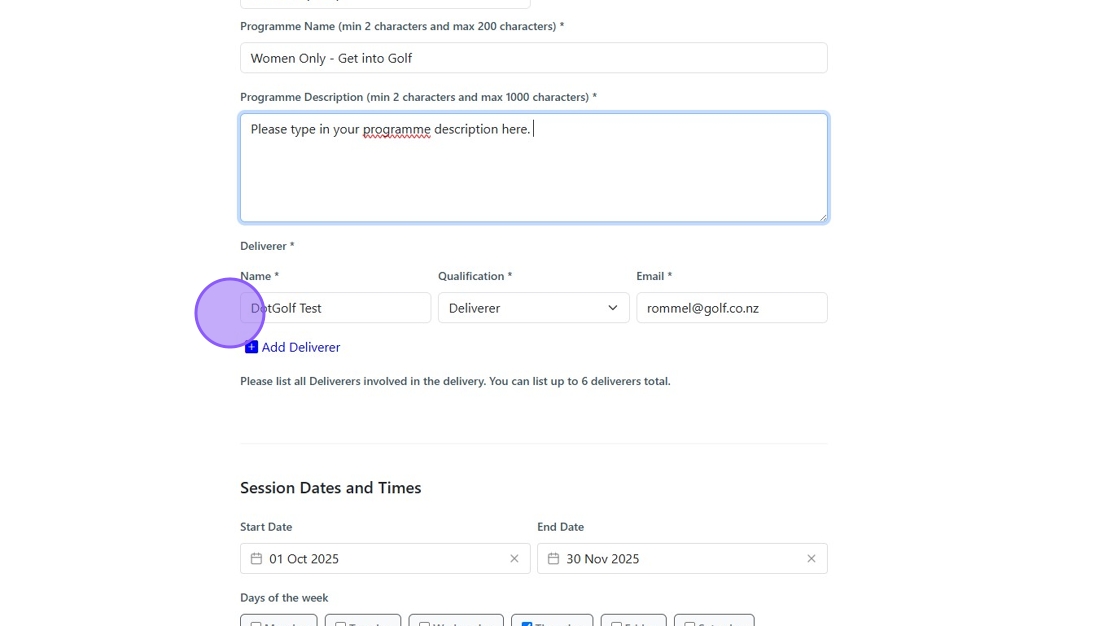The height and width of the screenshot is (626, 1120).
Task: Focus the Programme Name field
Action: (x=533, y=58)
